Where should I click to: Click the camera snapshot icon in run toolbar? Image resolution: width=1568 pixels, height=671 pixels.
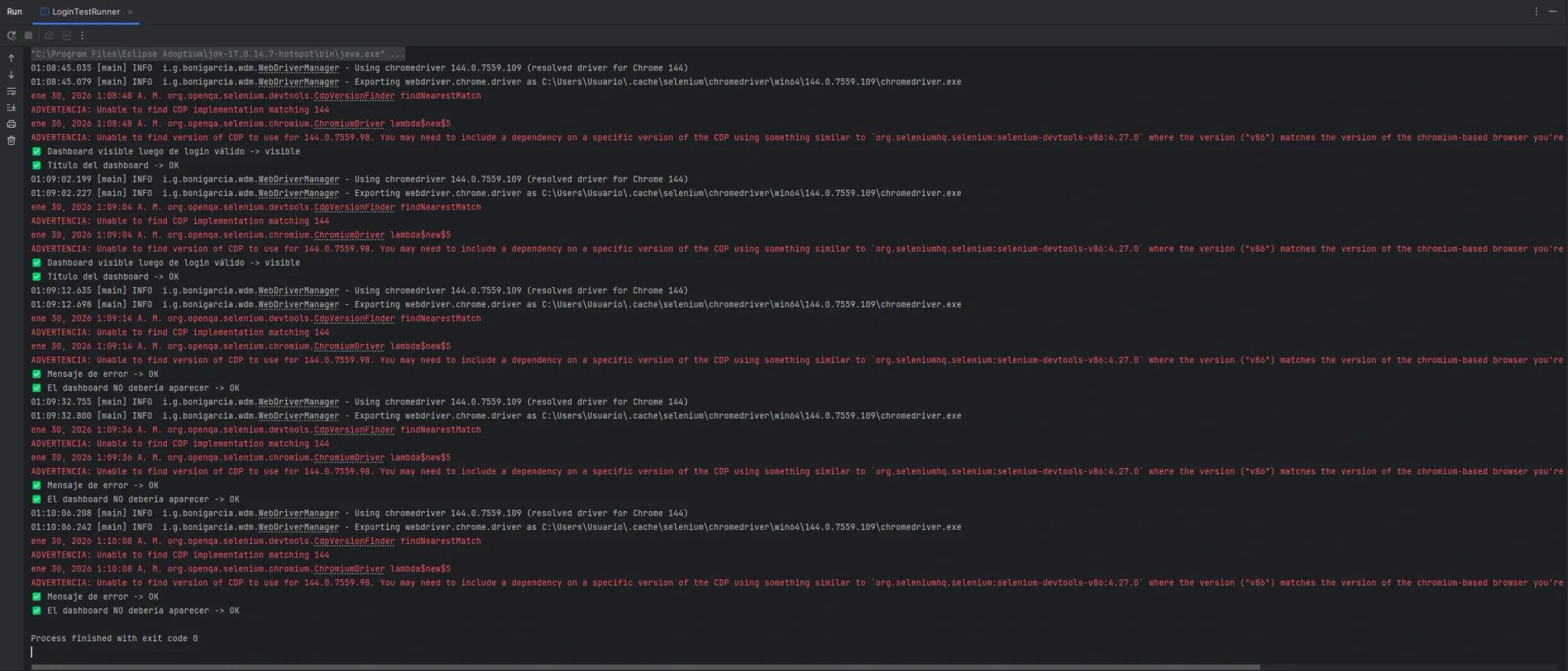coord(49,35)
